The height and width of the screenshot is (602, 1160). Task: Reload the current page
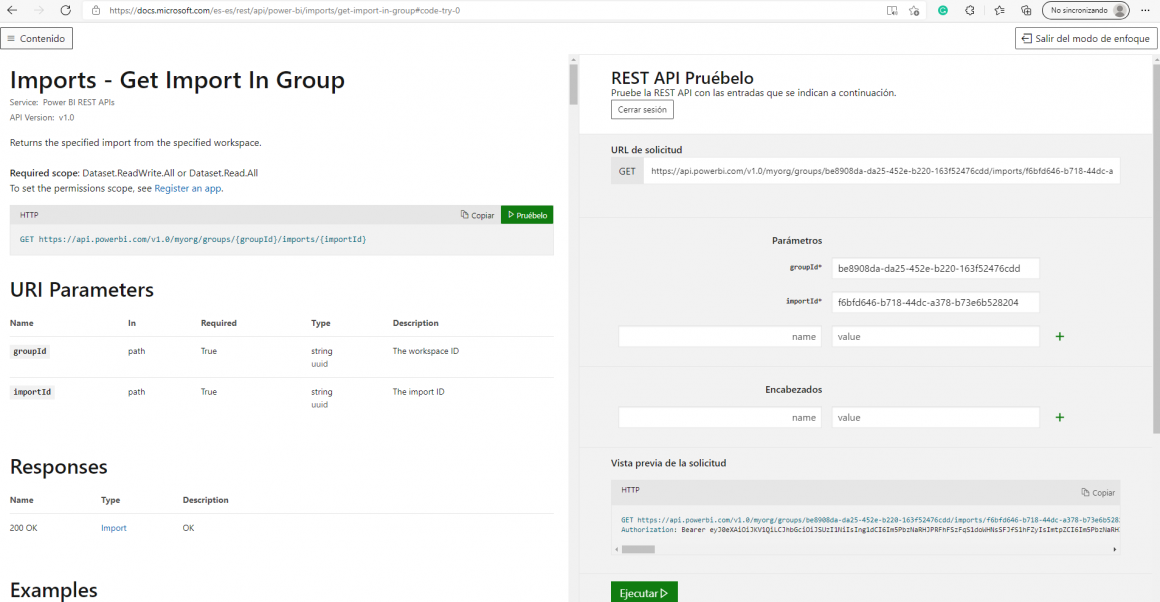click(x=65, y=10)
